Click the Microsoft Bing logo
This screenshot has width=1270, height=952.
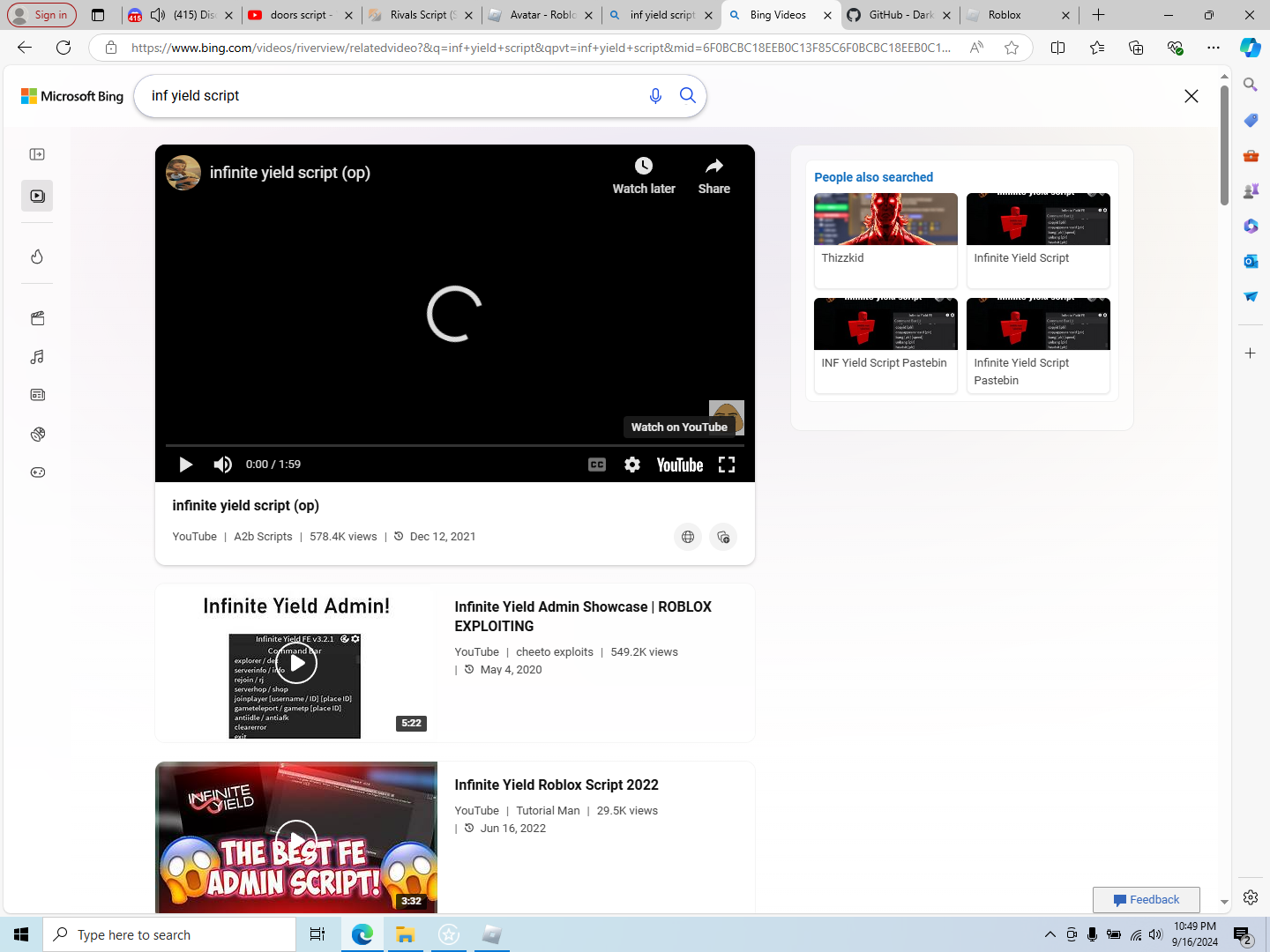72,96
